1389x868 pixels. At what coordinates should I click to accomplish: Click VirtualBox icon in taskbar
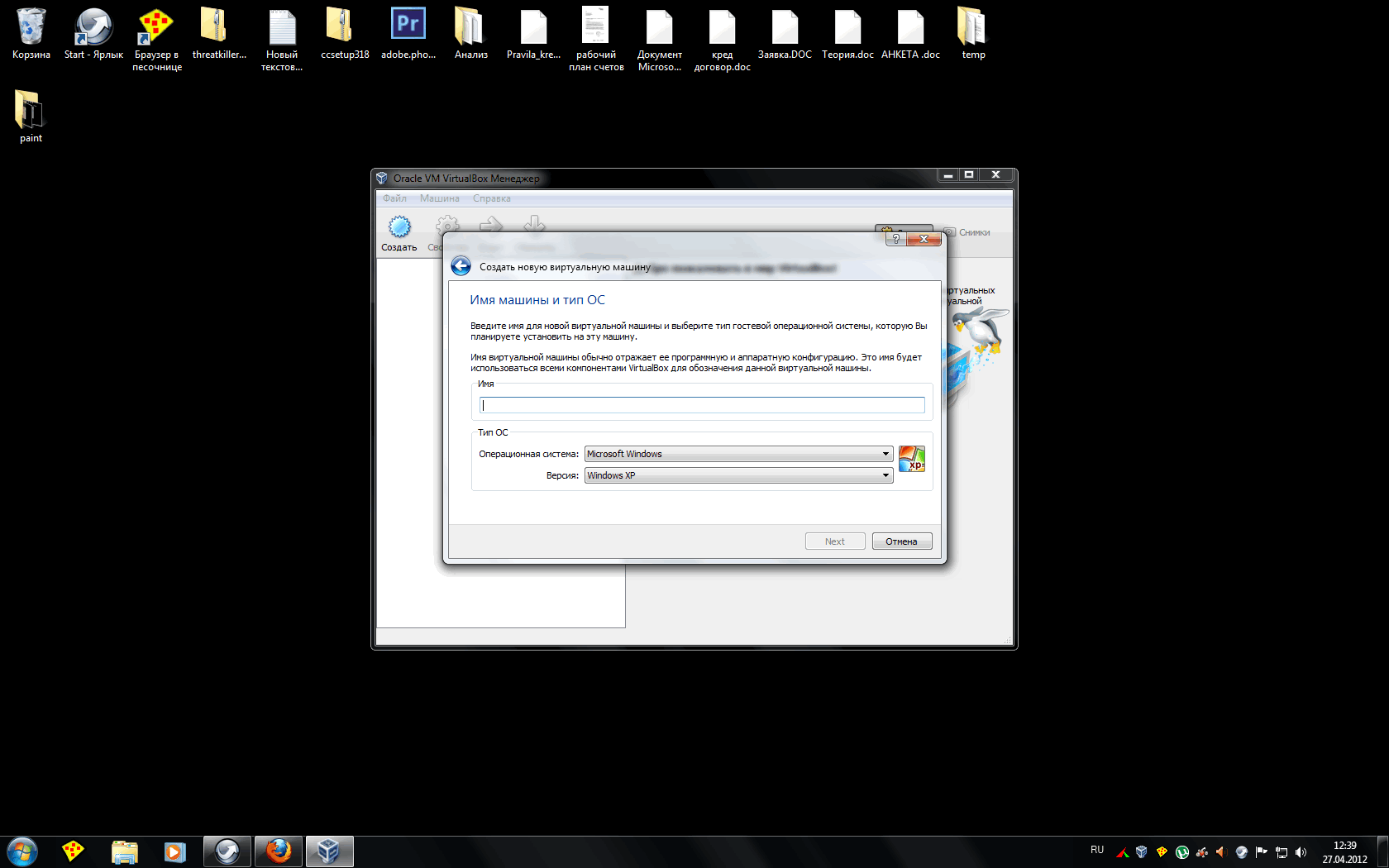329,851
